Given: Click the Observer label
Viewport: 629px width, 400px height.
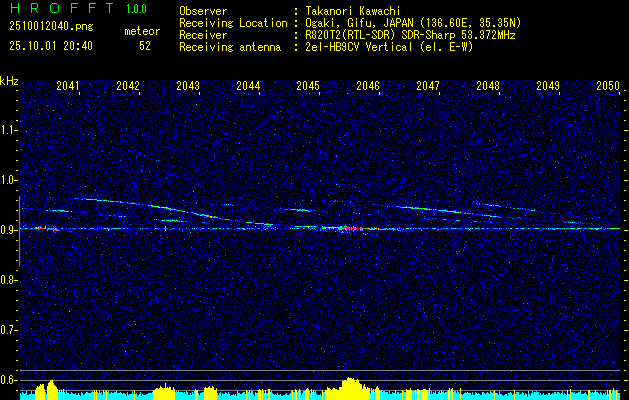Looking at the screenshot, I should (x=203, y=11).
